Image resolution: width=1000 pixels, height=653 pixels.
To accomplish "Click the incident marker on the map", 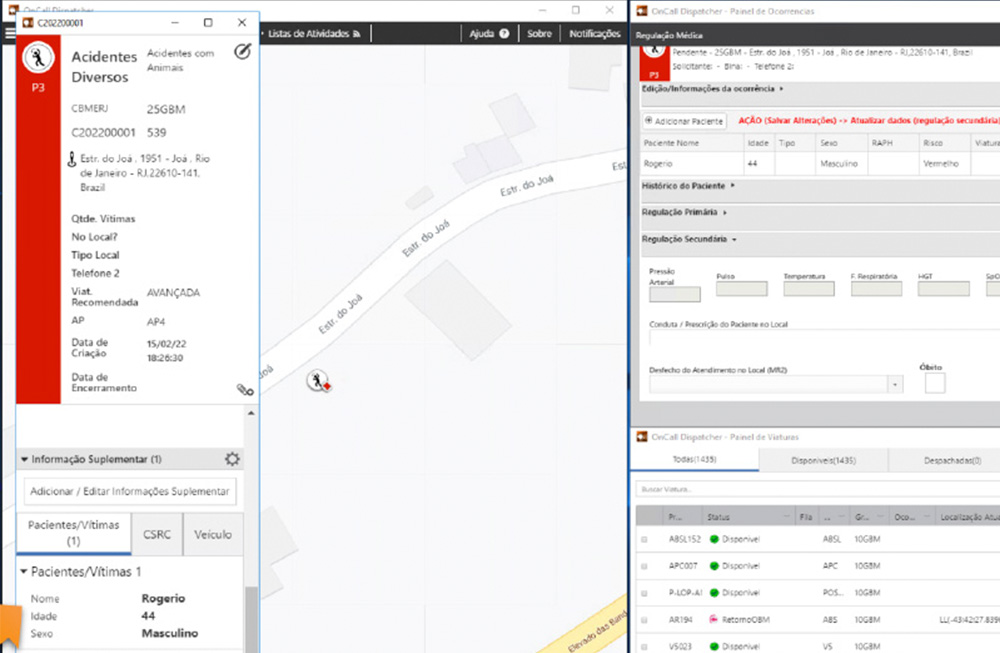I will (x=318, y=381).
